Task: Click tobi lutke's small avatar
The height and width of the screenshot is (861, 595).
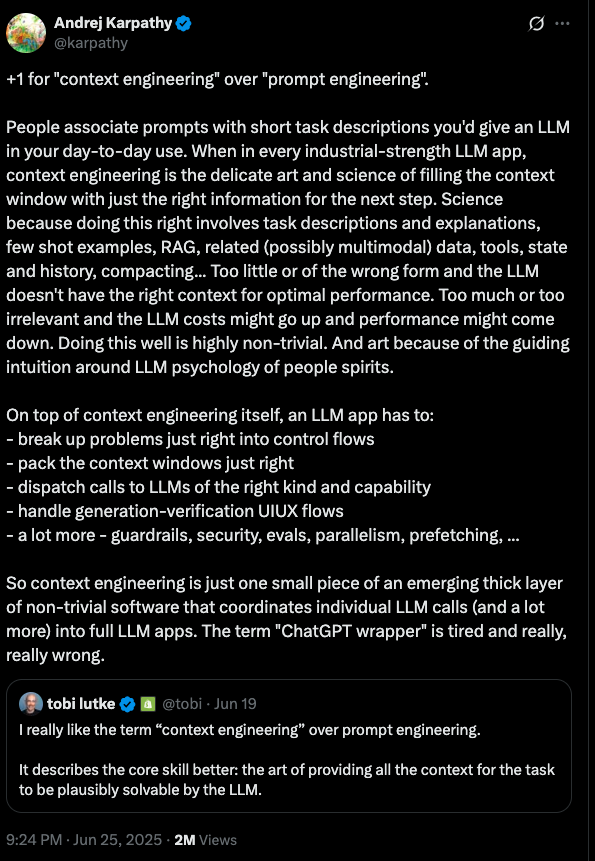Action: tap(31, 703)
